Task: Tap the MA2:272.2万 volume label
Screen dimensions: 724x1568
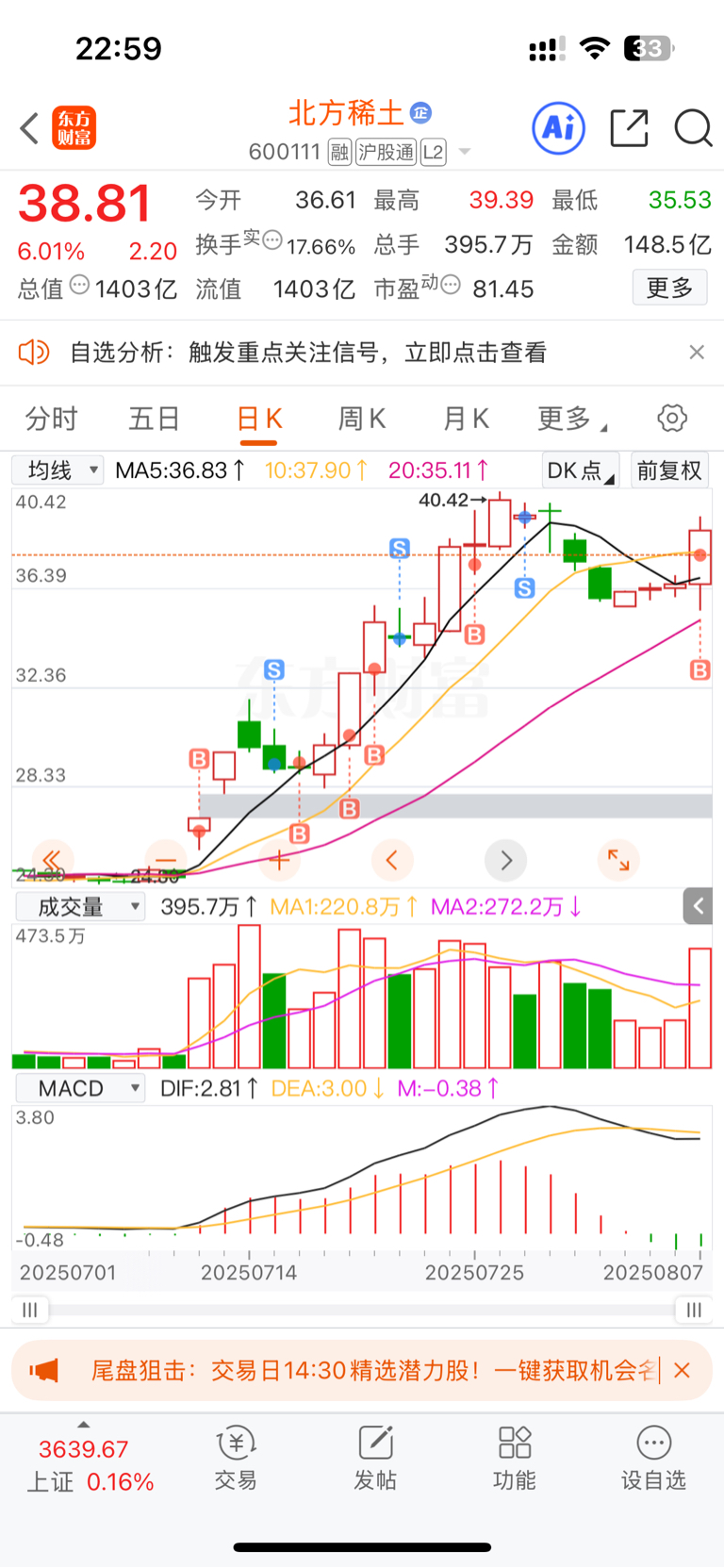Action: (506, 907)
